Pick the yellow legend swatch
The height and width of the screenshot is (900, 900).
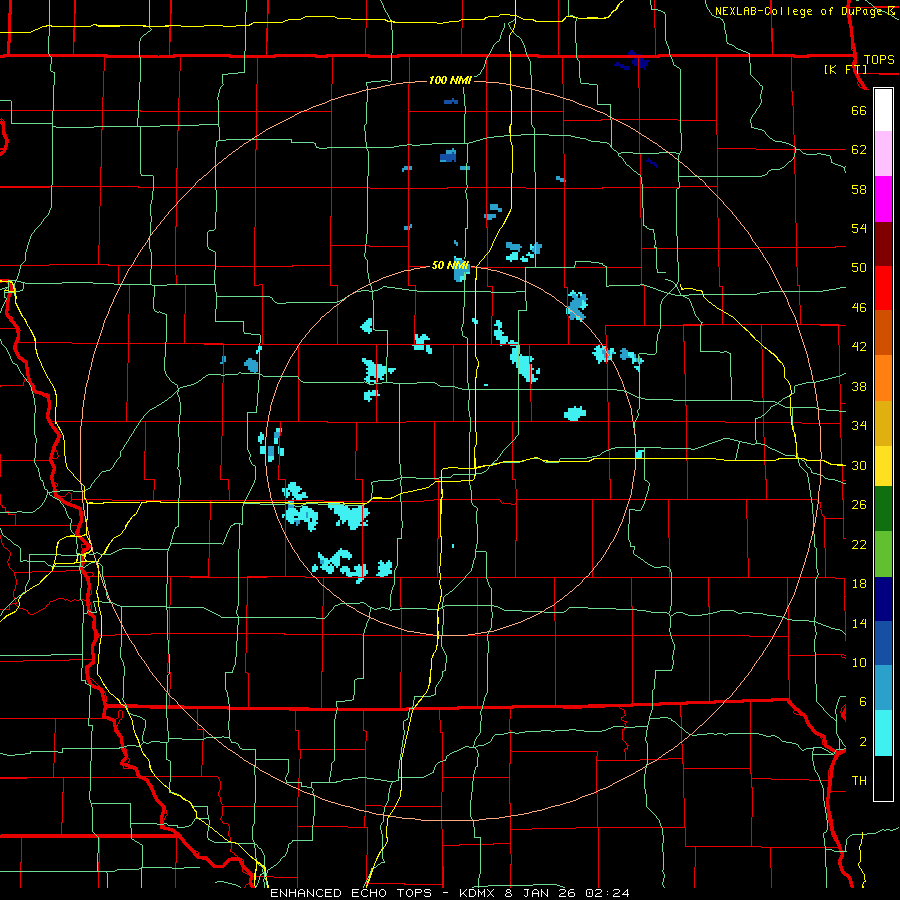tap(883, 466)
